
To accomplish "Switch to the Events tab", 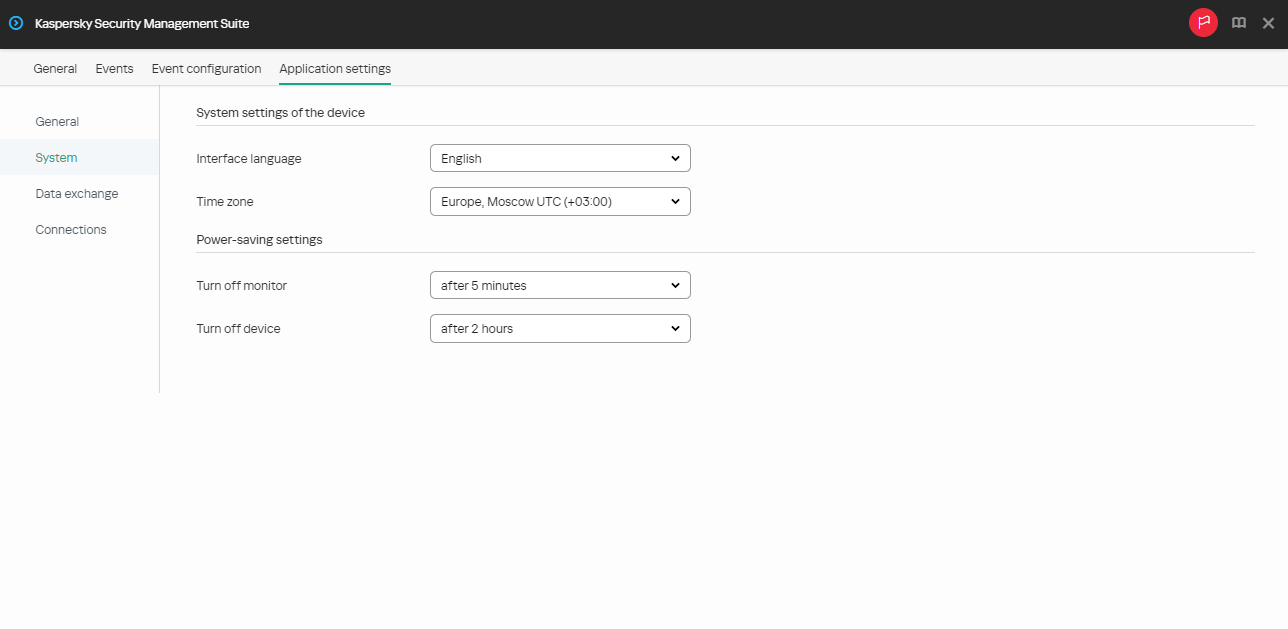I will click(114, 68).
